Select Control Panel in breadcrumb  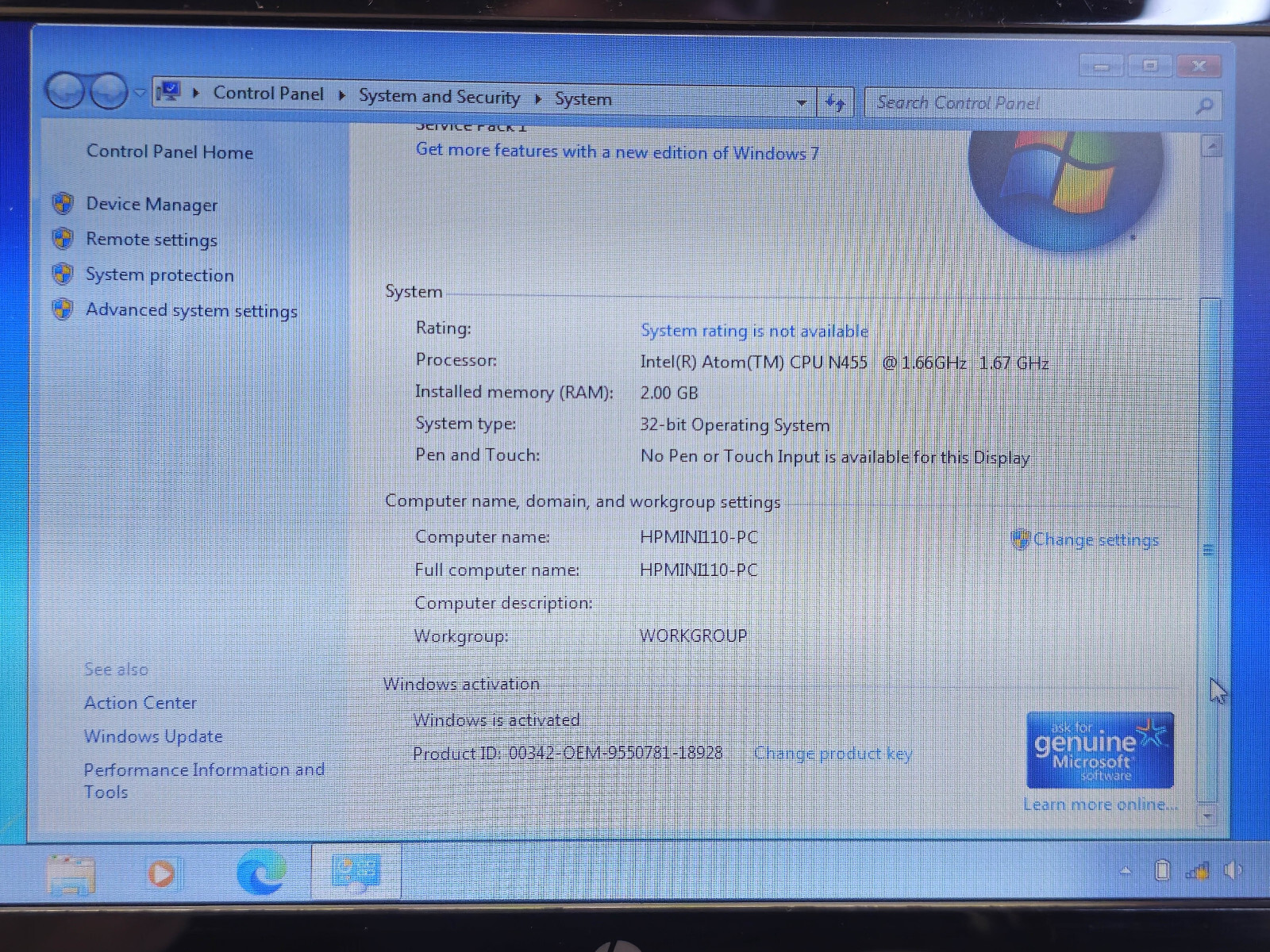(268, 94)
